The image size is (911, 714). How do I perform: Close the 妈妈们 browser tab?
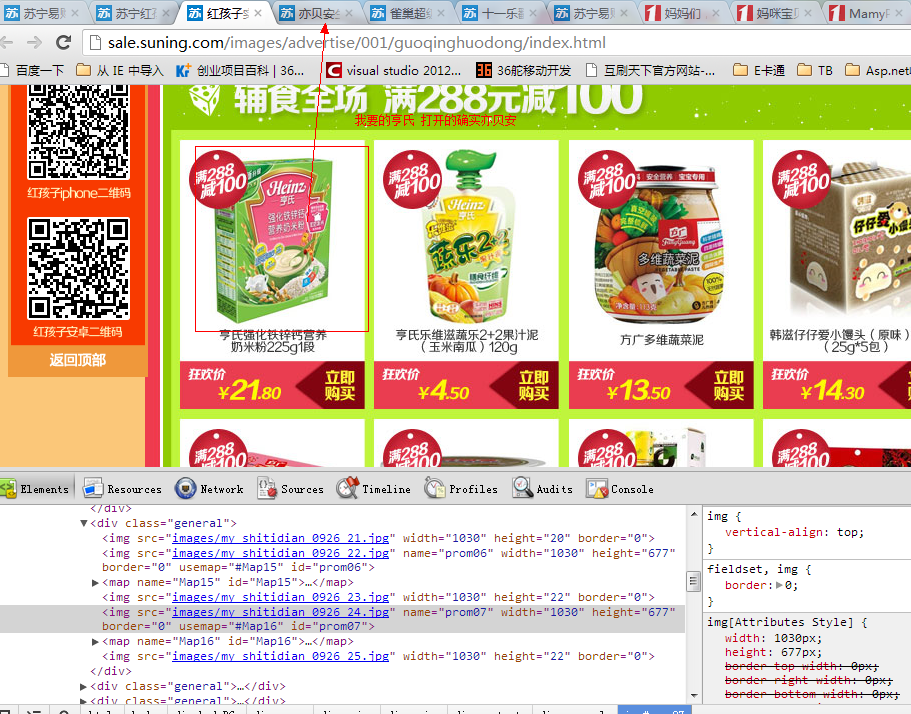click(x=716, y=13)
